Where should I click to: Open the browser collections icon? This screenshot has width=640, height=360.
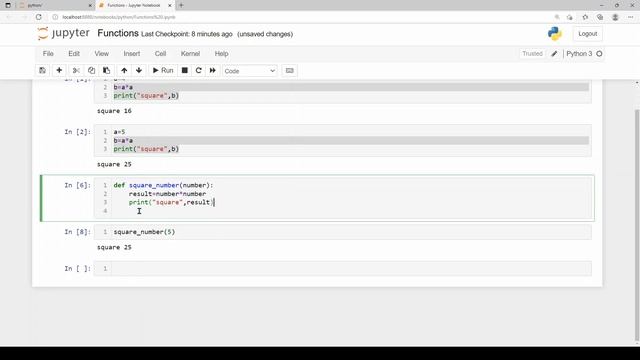600,17
